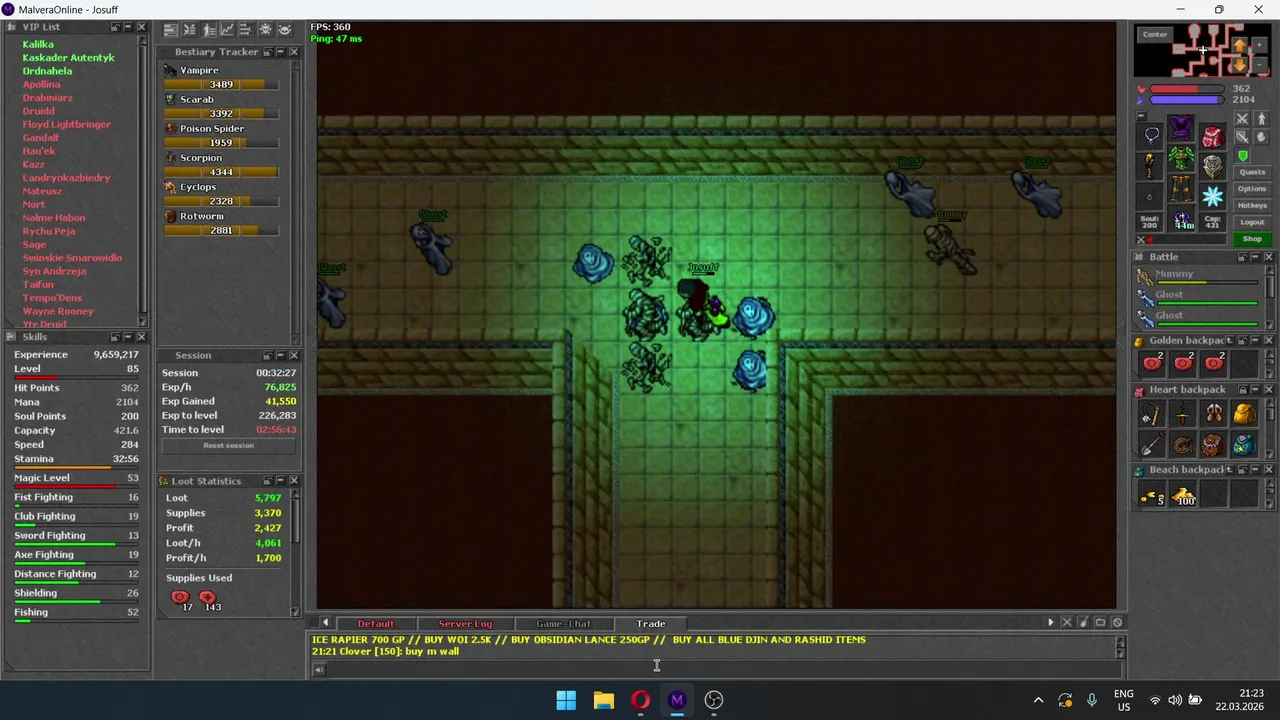Open the Options window

(1252, 189)
